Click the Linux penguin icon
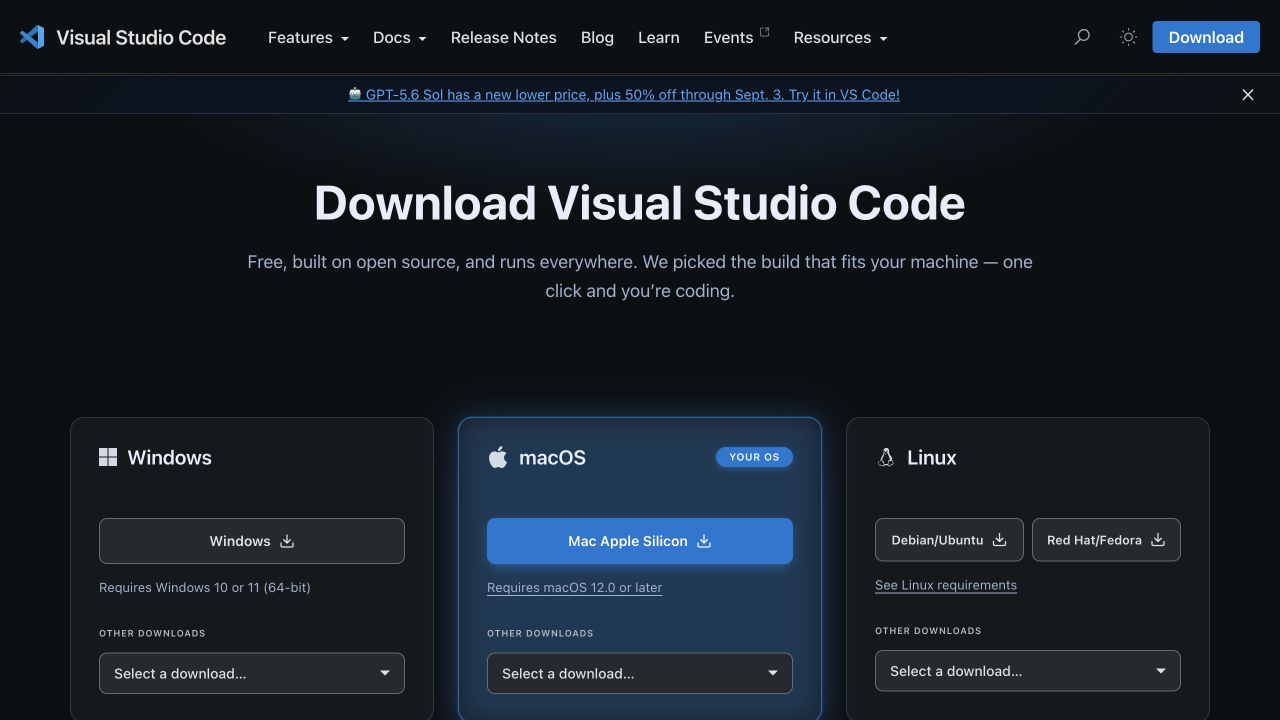The image size is (1280, 720). click(x=885, y=457)
